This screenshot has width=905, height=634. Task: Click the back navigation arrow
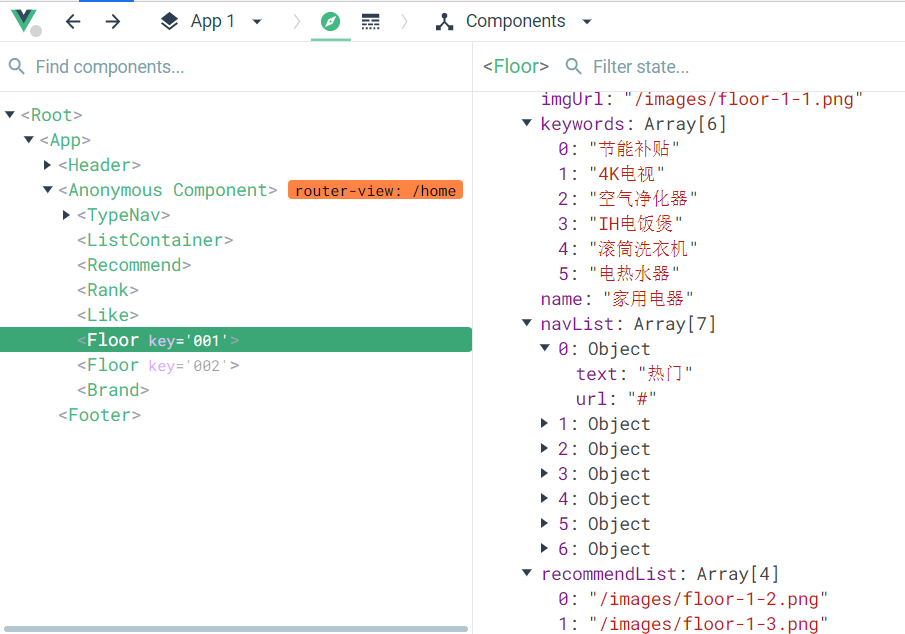(73, 20)
